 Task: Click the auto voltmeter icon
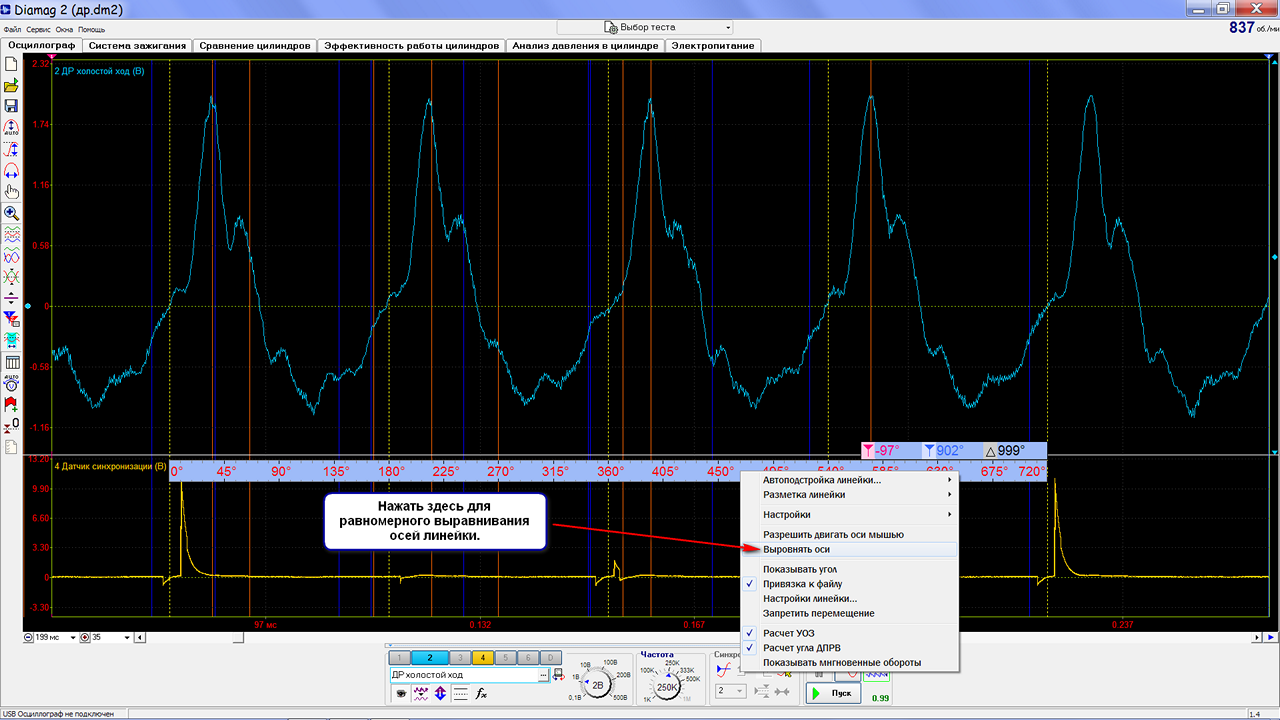pyautogui.click(x=11, y=382)
